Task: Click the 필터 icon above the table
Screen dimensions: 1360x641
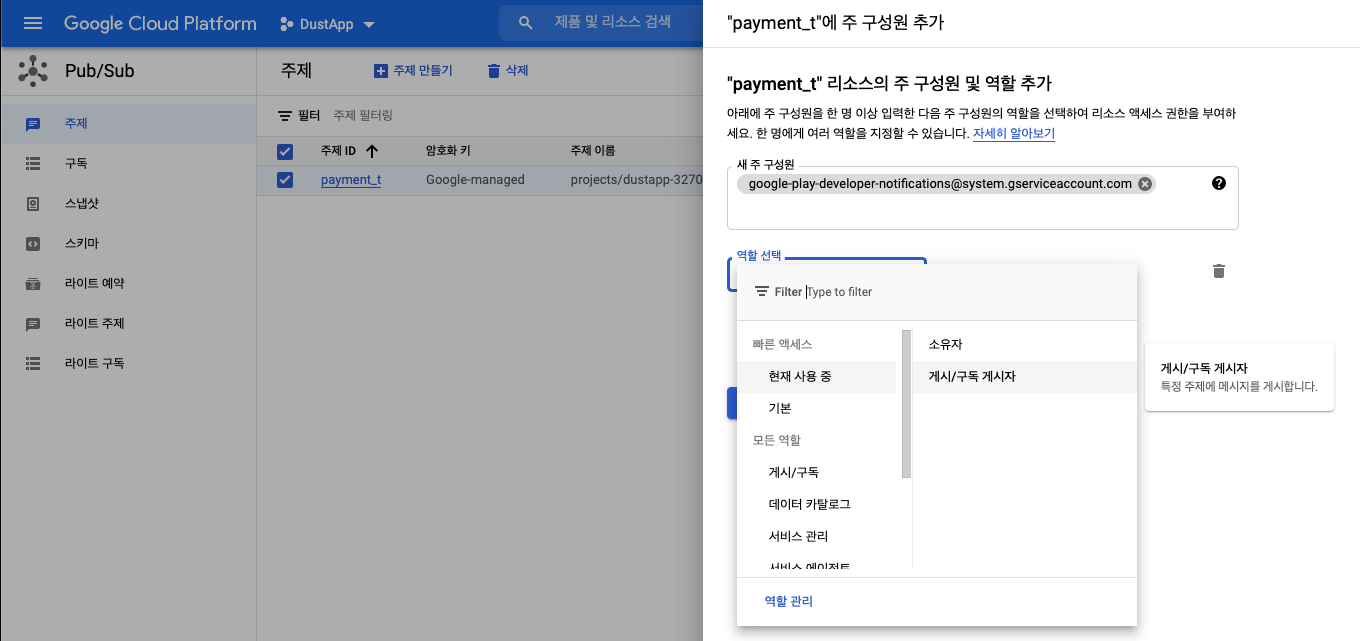Action: (x=285, y=116)
